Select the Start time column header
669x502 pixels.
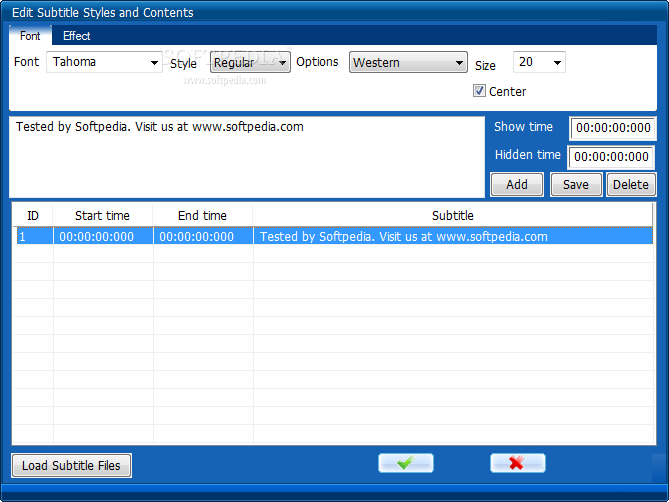coord(102,215)
